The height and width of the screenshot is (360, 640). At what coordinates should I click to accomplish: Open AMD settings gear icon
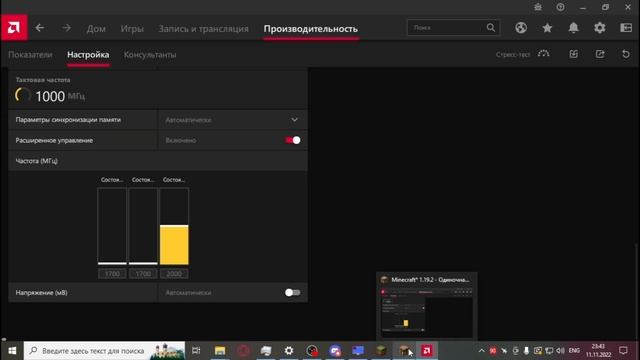click(600, 28)
